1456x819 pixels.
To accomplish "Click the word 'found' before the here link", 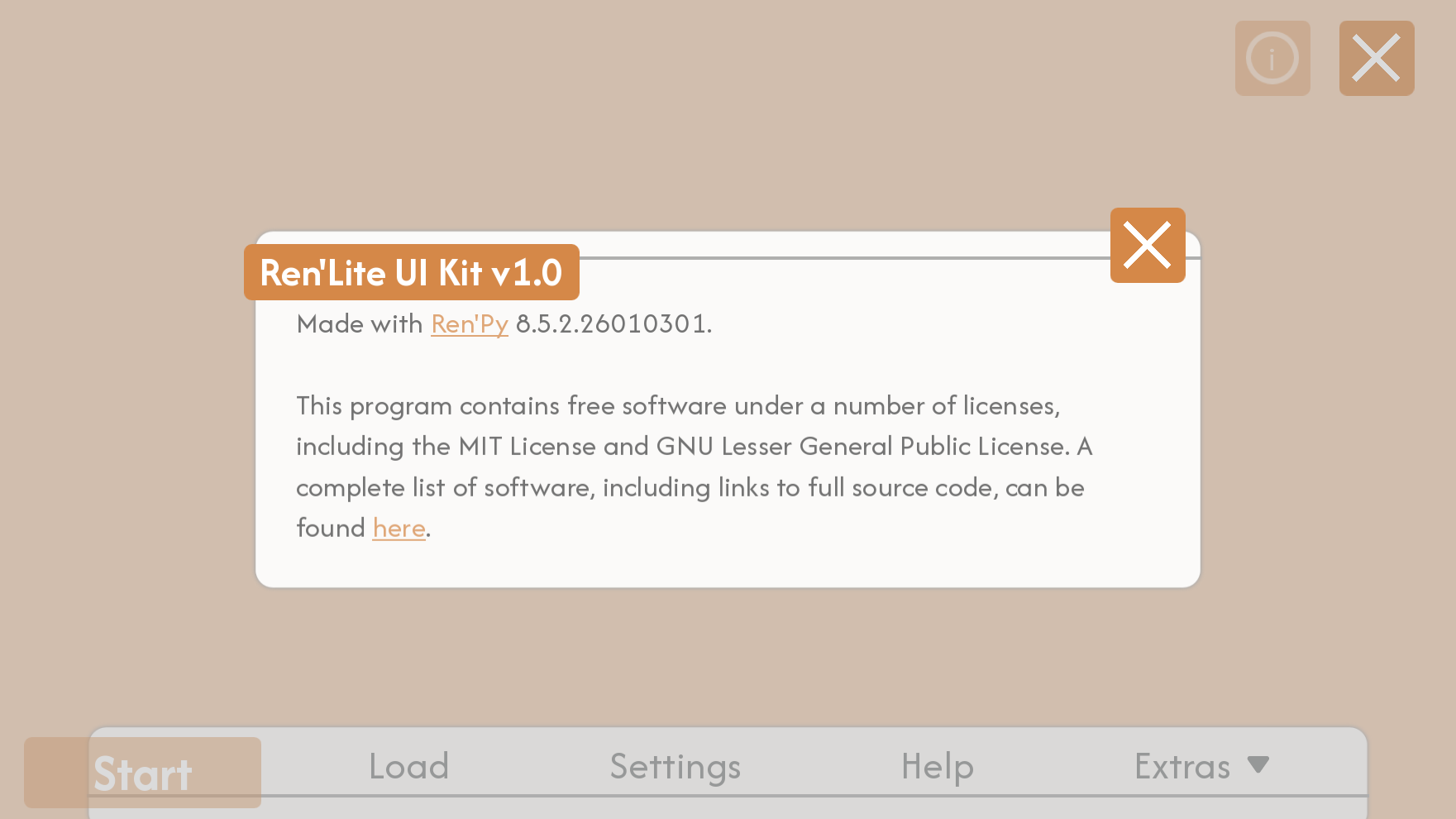I will 331,528.
